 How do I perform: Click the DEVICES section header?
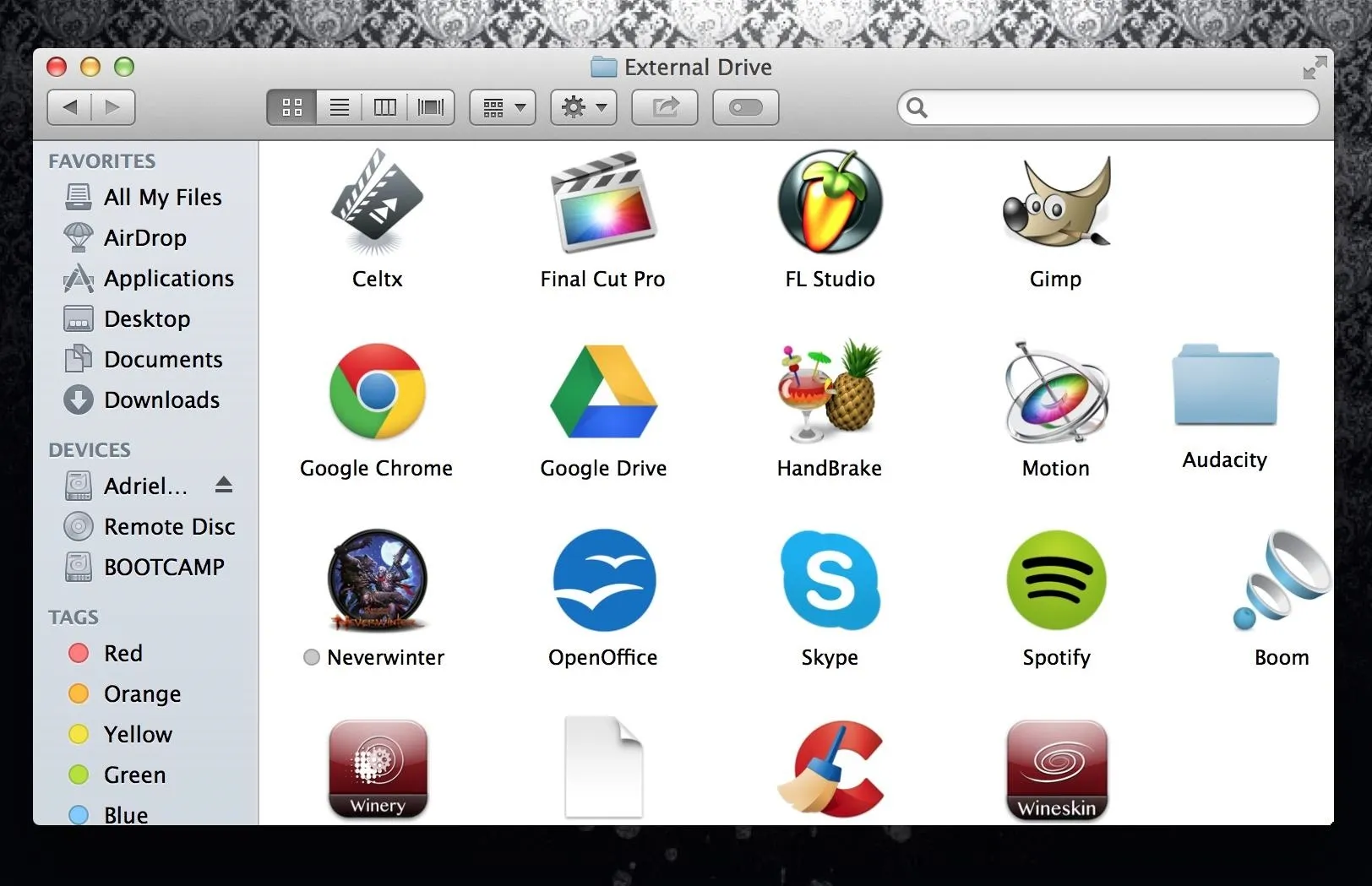point(90,449)
